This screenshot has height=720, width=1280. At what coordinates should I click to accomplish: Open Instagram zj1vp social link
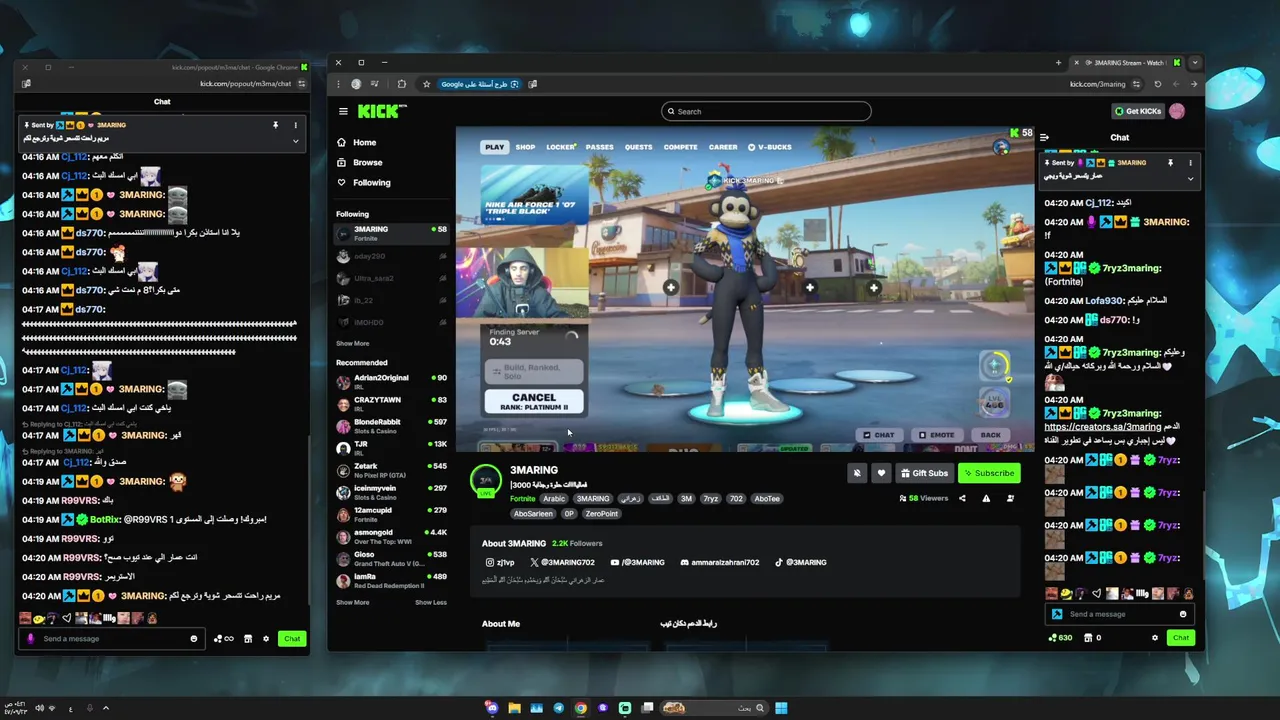click(x=500, y=562)
